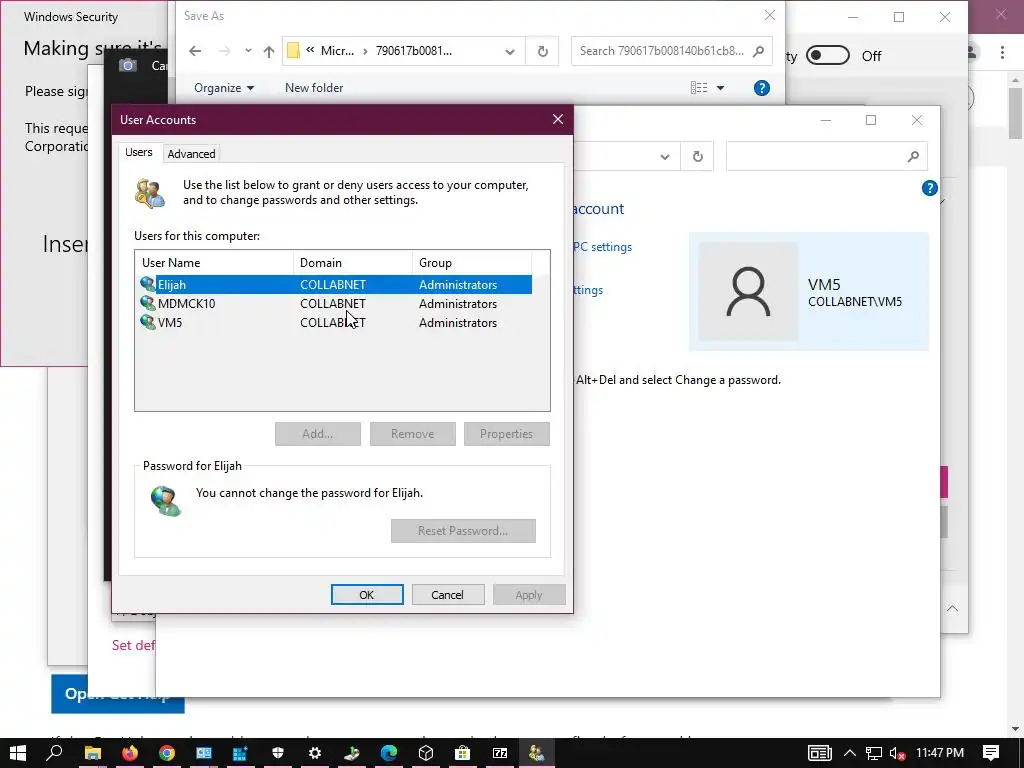1024x768 pixels.
Task: Click New folder in Save As
Action: tap(313, 88)
